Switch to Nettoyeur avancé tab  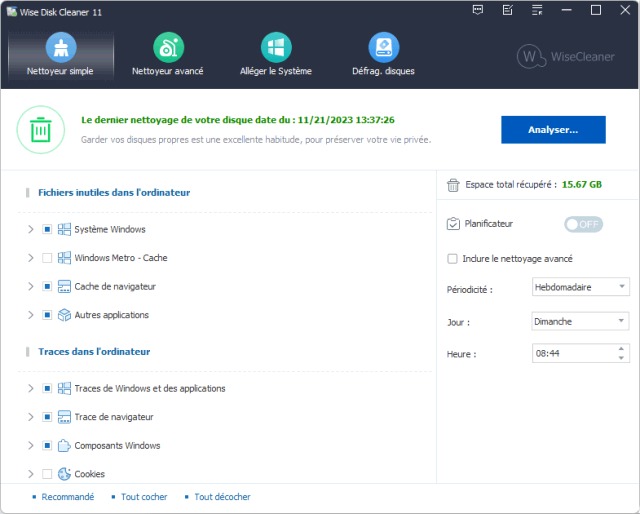pyautogui.click(x=167, y=55)
